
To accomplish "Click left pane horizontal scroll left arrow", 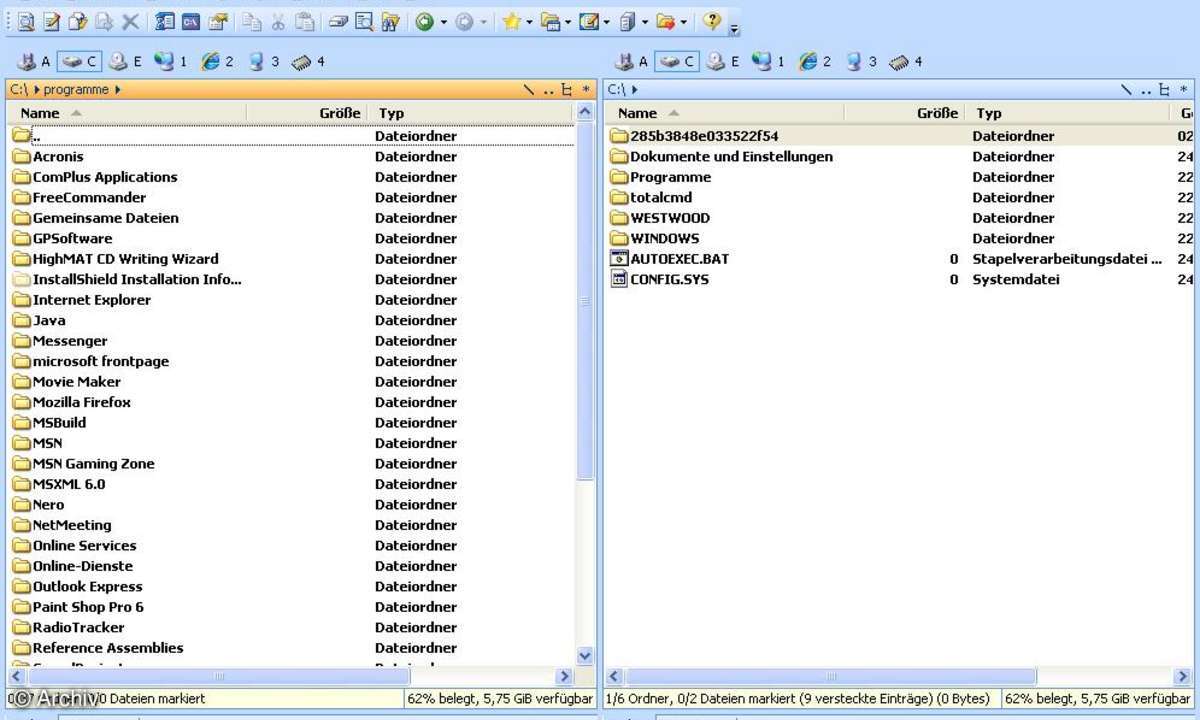I will click(x=16, y=677).
